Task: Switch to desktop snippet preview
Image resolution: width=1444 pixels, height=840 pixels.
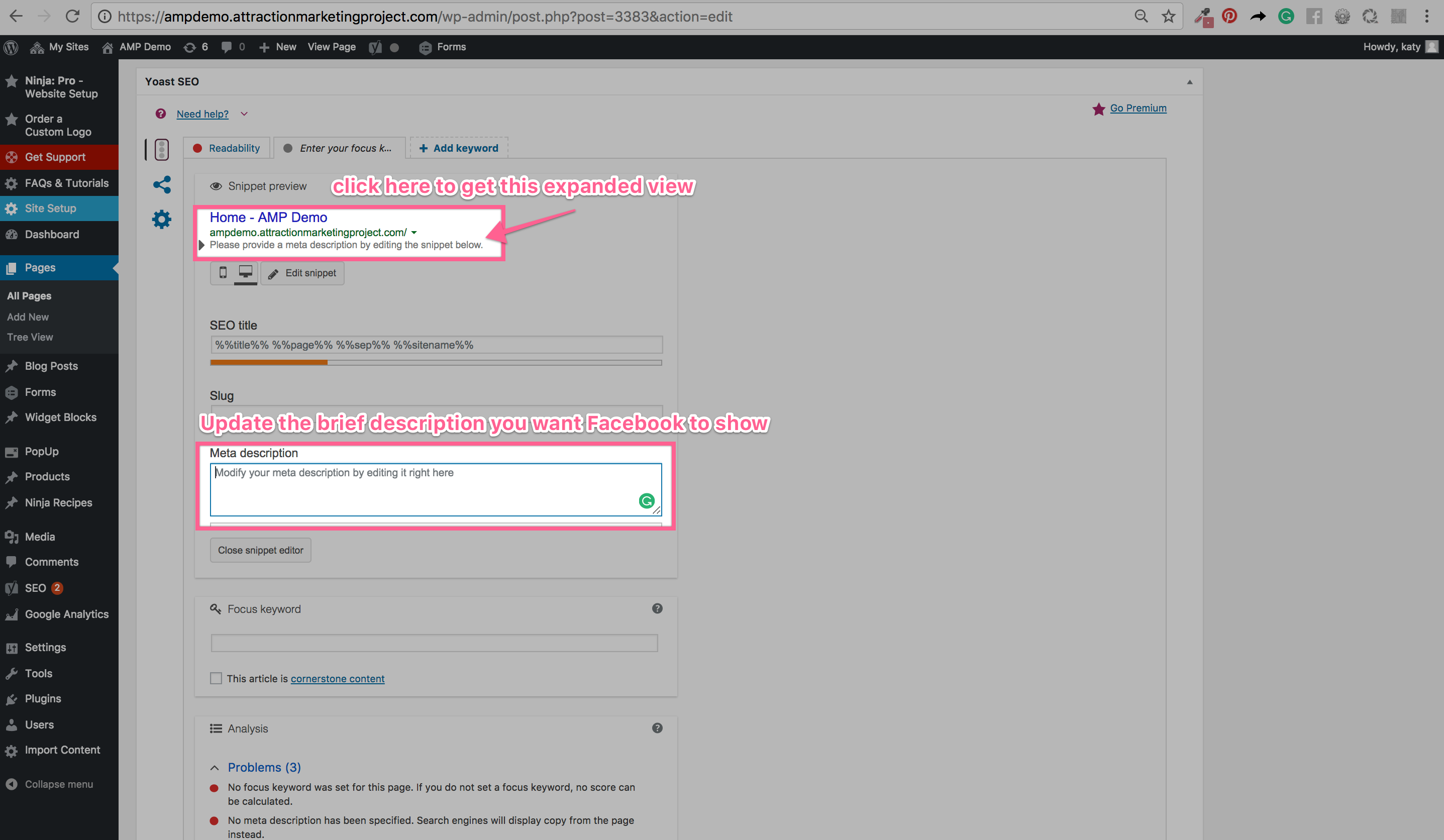Action: pyautogui.click(x=245, y=273)
